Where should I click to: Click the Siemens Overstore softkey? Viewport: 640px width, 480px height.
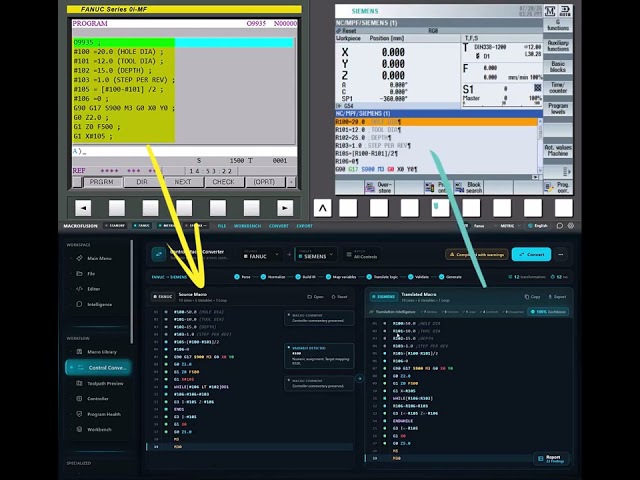click(380, 187)
